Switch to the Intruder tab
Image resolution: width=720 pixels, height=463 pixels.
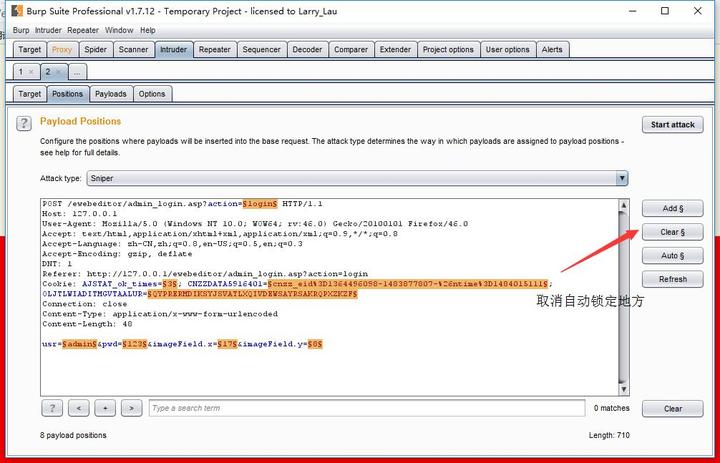pyautogui.click(x=173, y=50)
